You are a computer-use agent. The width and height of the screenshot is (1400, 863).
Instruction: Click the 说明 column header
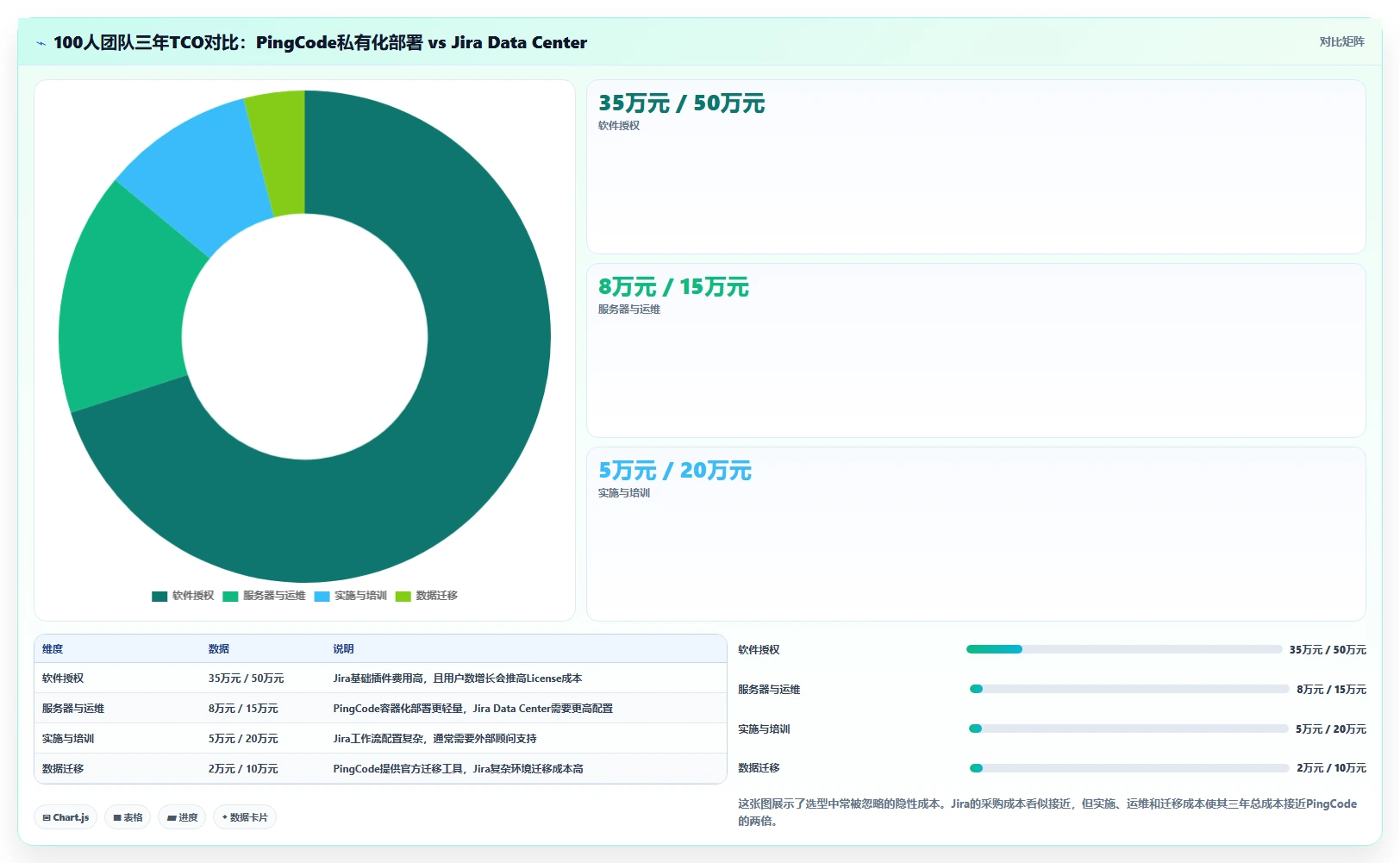click(344, 649)
